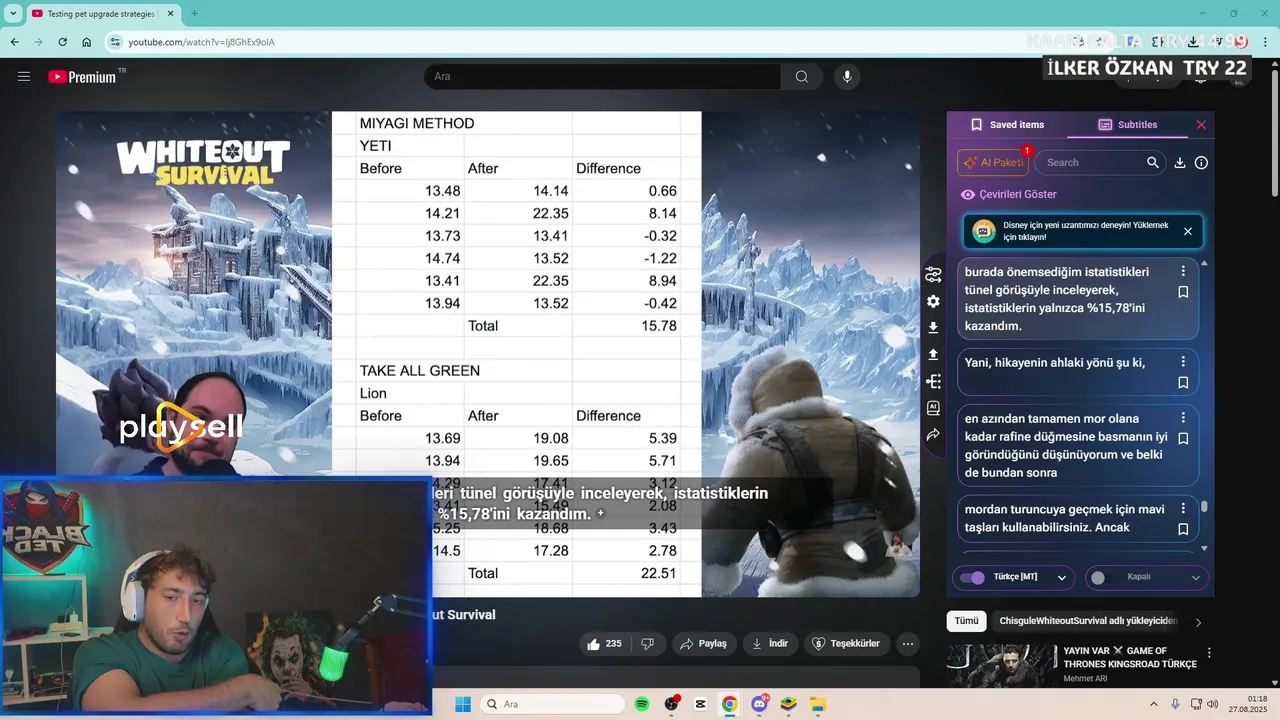Click the 'Teşekkürler' thanks button

point(846,644)
